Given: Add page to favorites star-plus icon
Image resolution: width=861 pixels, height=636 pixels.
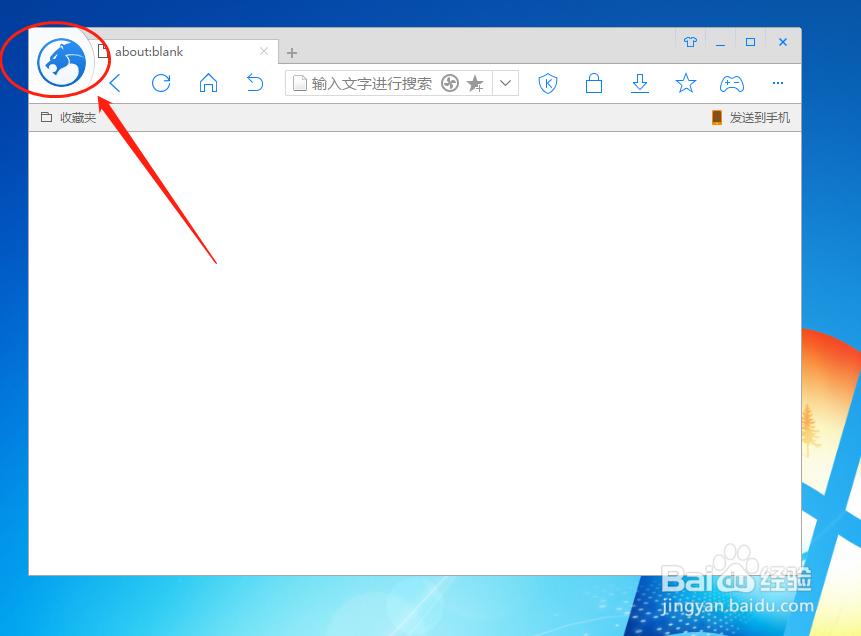Looking at the screenshot, I should pyautogui.click(x=475, y=83).
